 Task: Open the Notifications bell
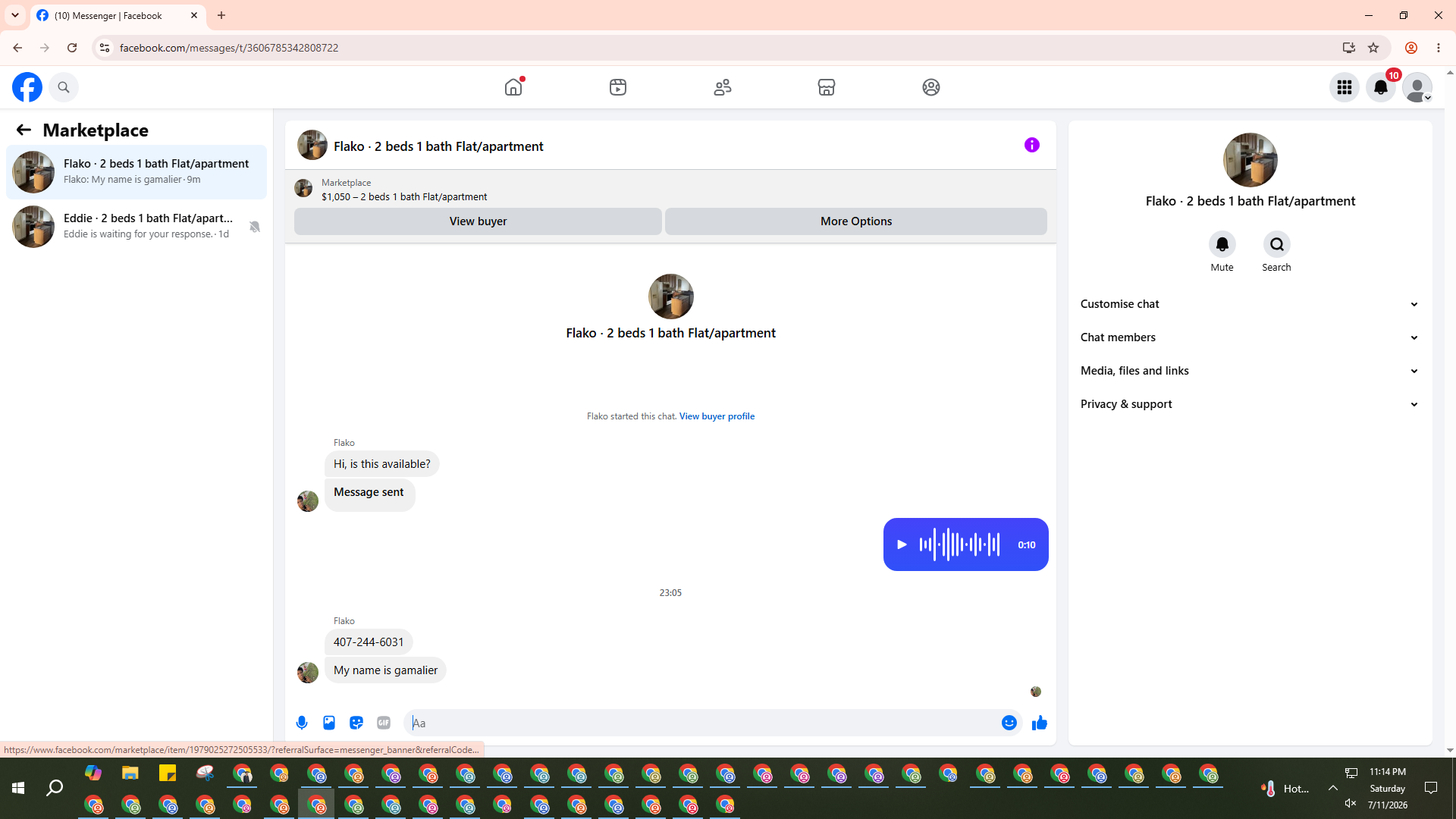click(1381, 87)
